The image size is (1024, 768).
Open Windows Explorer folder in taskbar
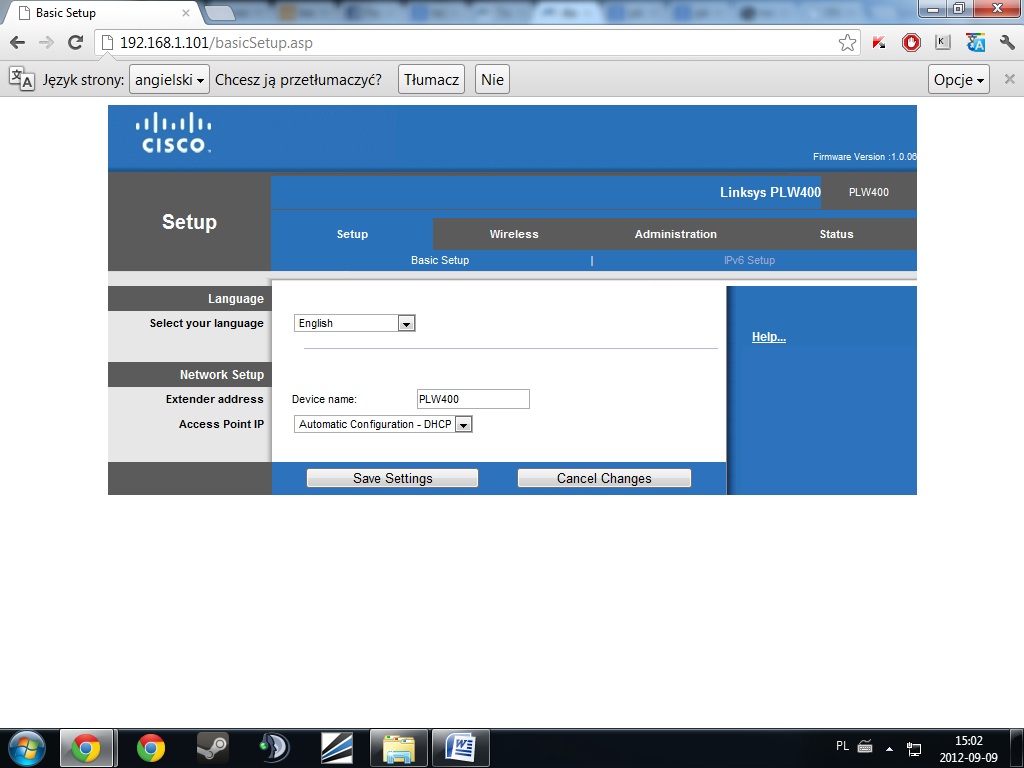click(x=398, y=748)
